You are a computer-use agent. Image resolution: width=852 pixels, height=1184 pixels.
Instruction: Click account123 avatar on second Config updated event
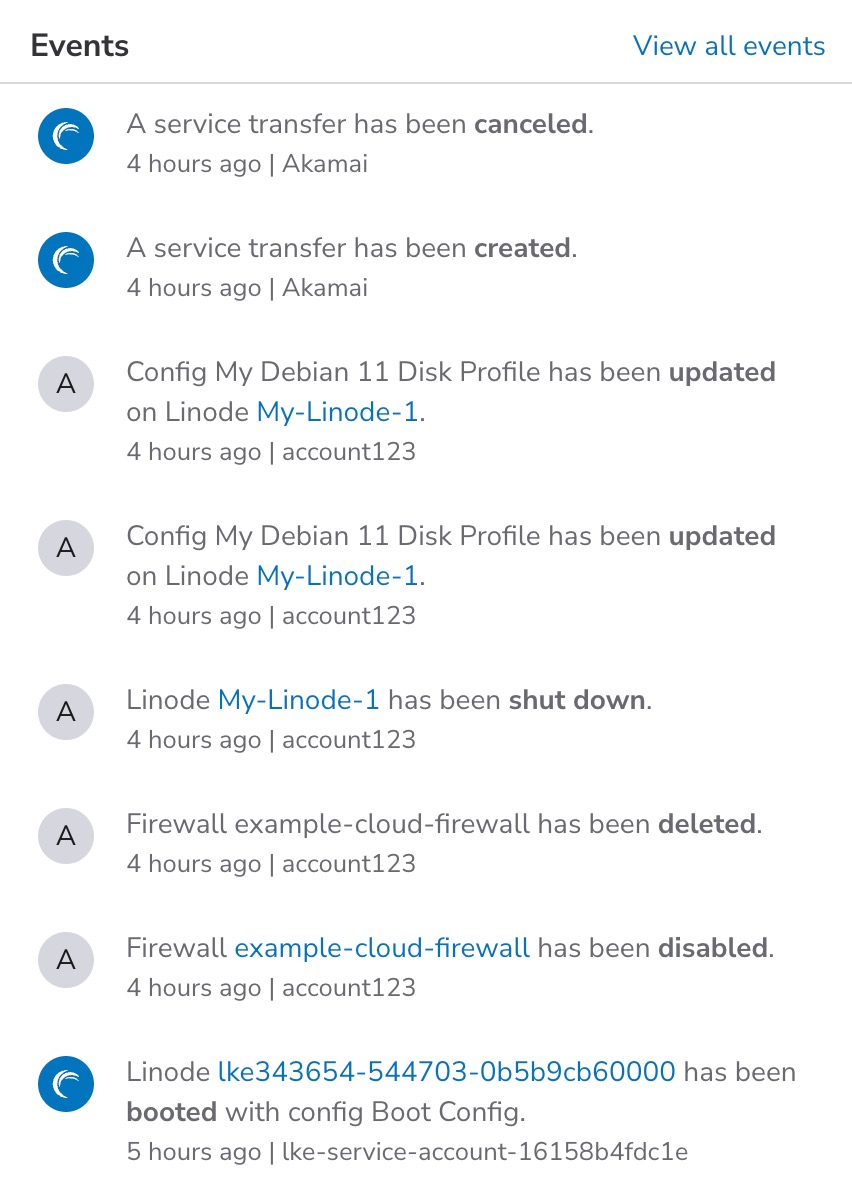pyautogui.click(x=66, y=549)
